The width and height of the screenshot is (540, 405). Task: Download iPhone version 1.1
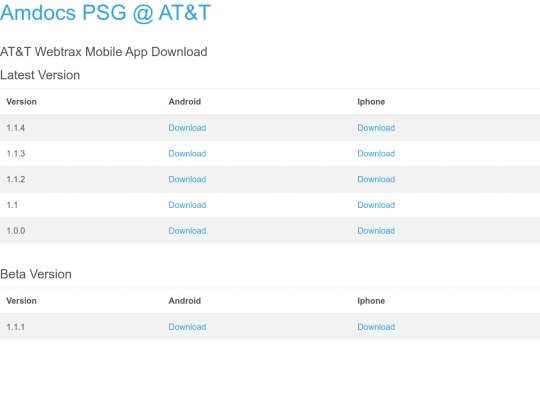pyautogui.click(x=376, y=205)
